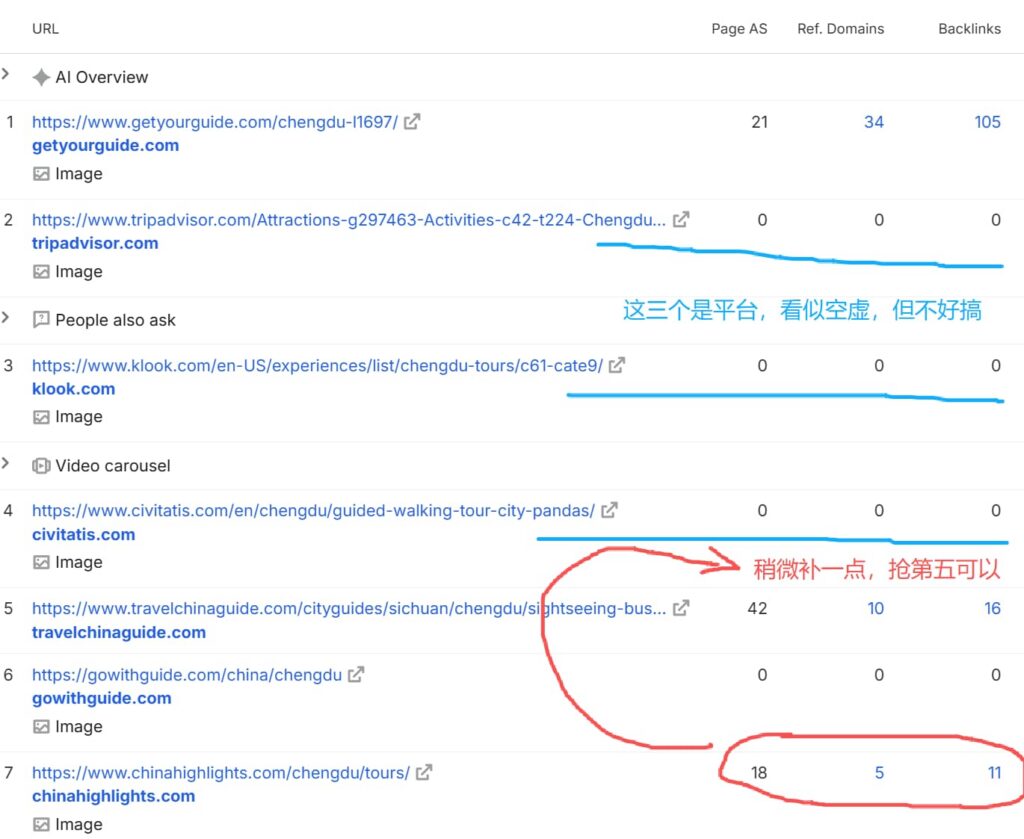The image size is (1024, 839).
Task: Click the Ref. Domains column header
Action: tap(840, 29)
